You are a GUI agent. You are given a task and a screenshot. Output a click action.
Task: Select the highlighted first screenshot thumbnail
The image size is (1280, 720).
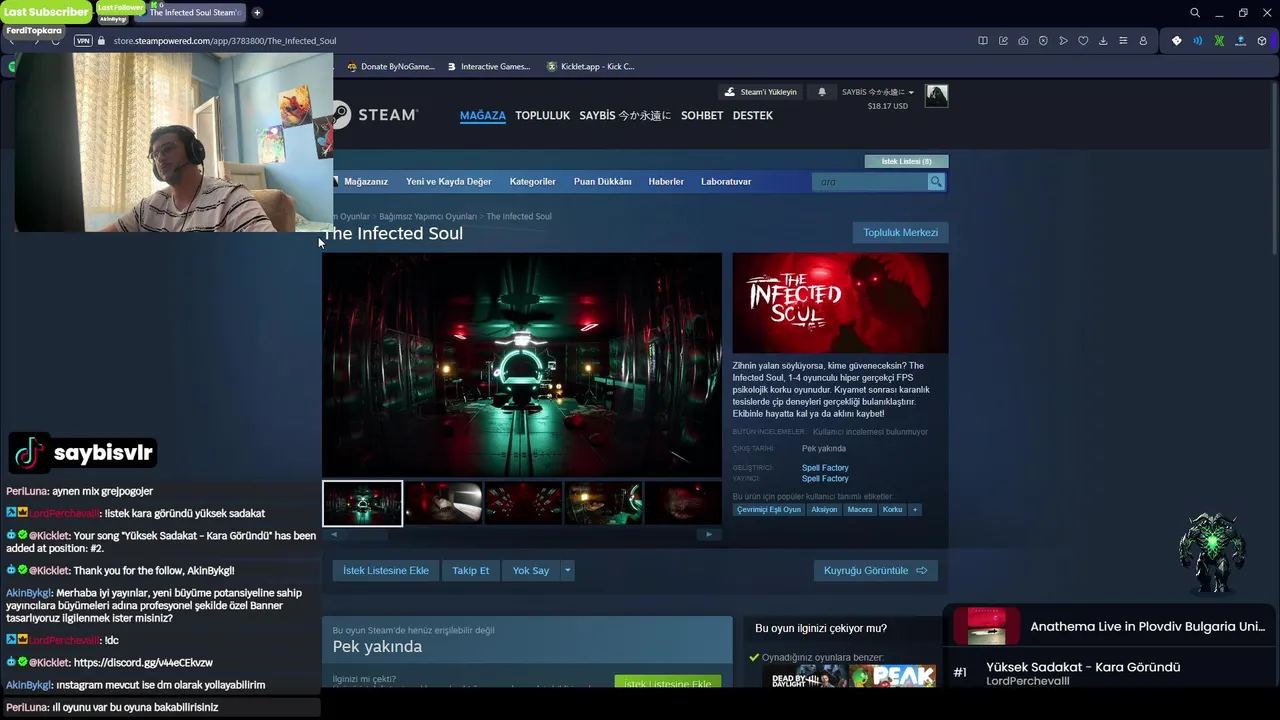[362, 504]
